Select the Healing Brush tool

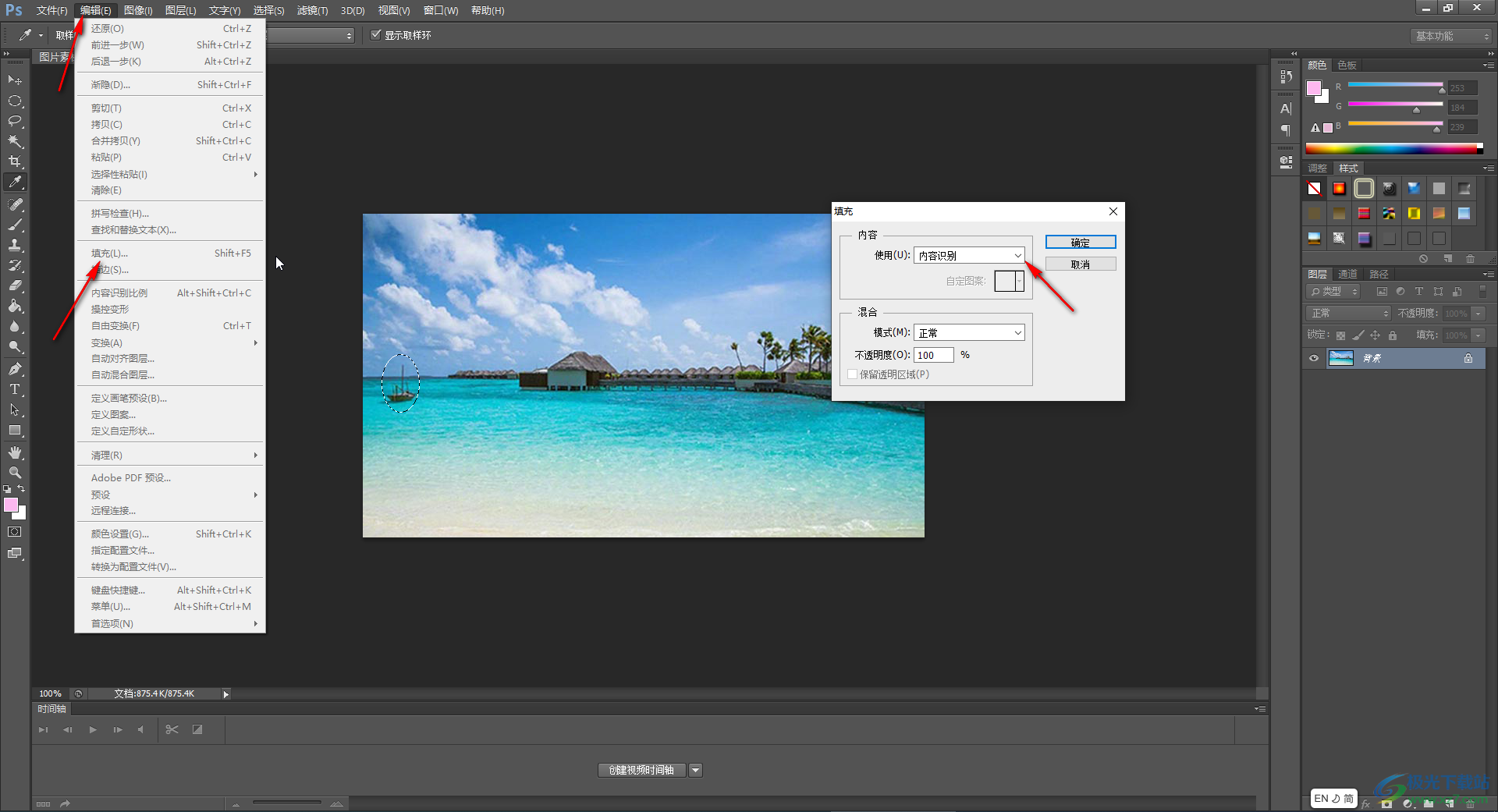click(15, 204)
